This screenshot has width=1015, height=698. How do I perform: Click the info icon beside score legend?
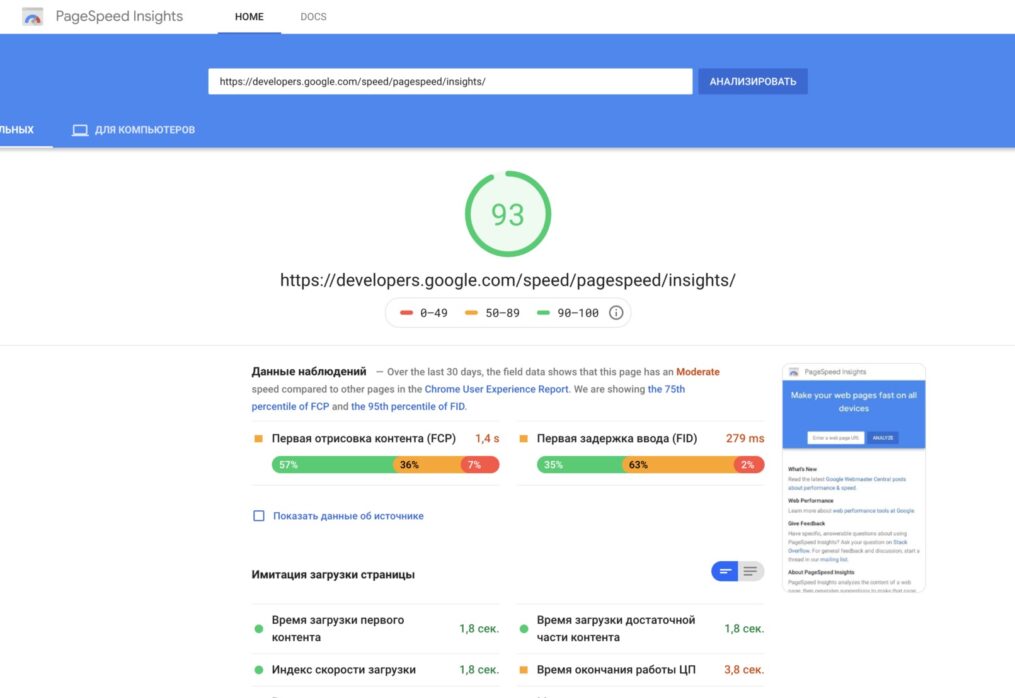[616, 313]
